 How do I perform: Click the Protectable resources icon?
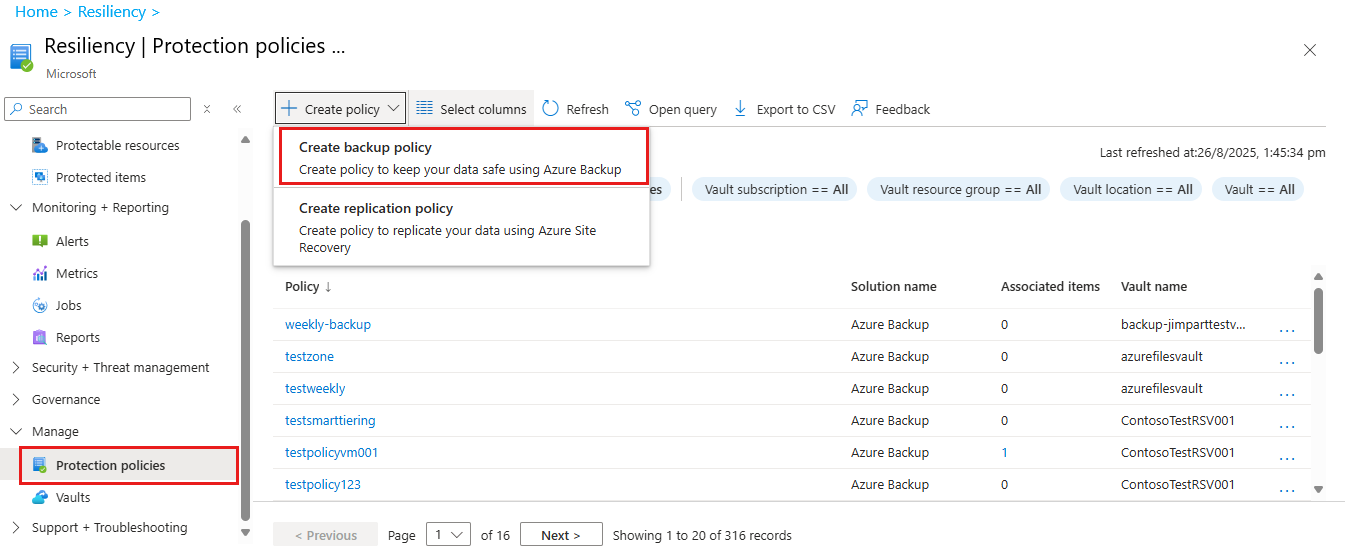point(40,145)
